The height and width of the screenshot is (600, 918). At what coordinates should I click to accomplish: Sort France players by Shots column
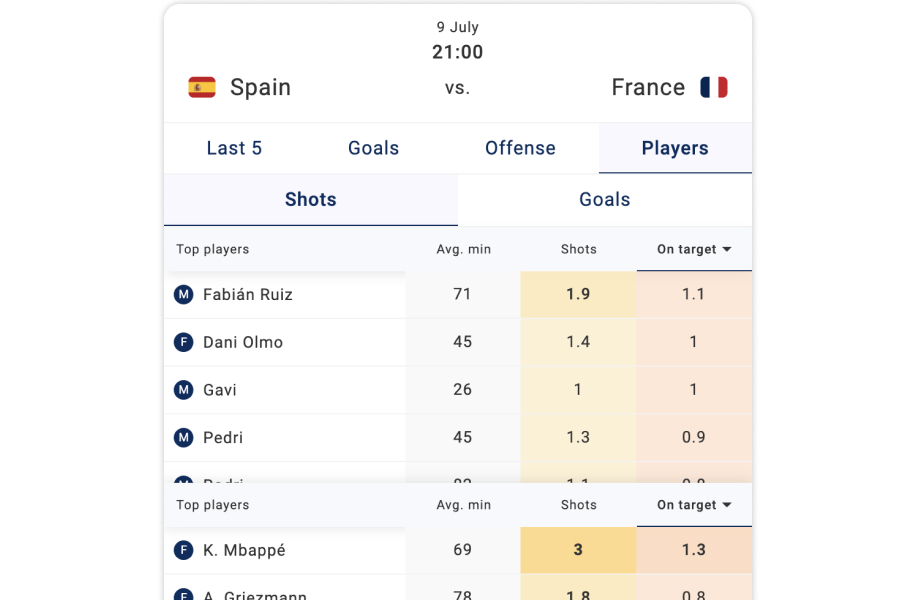pyautogui.click(x=578, y=506)
